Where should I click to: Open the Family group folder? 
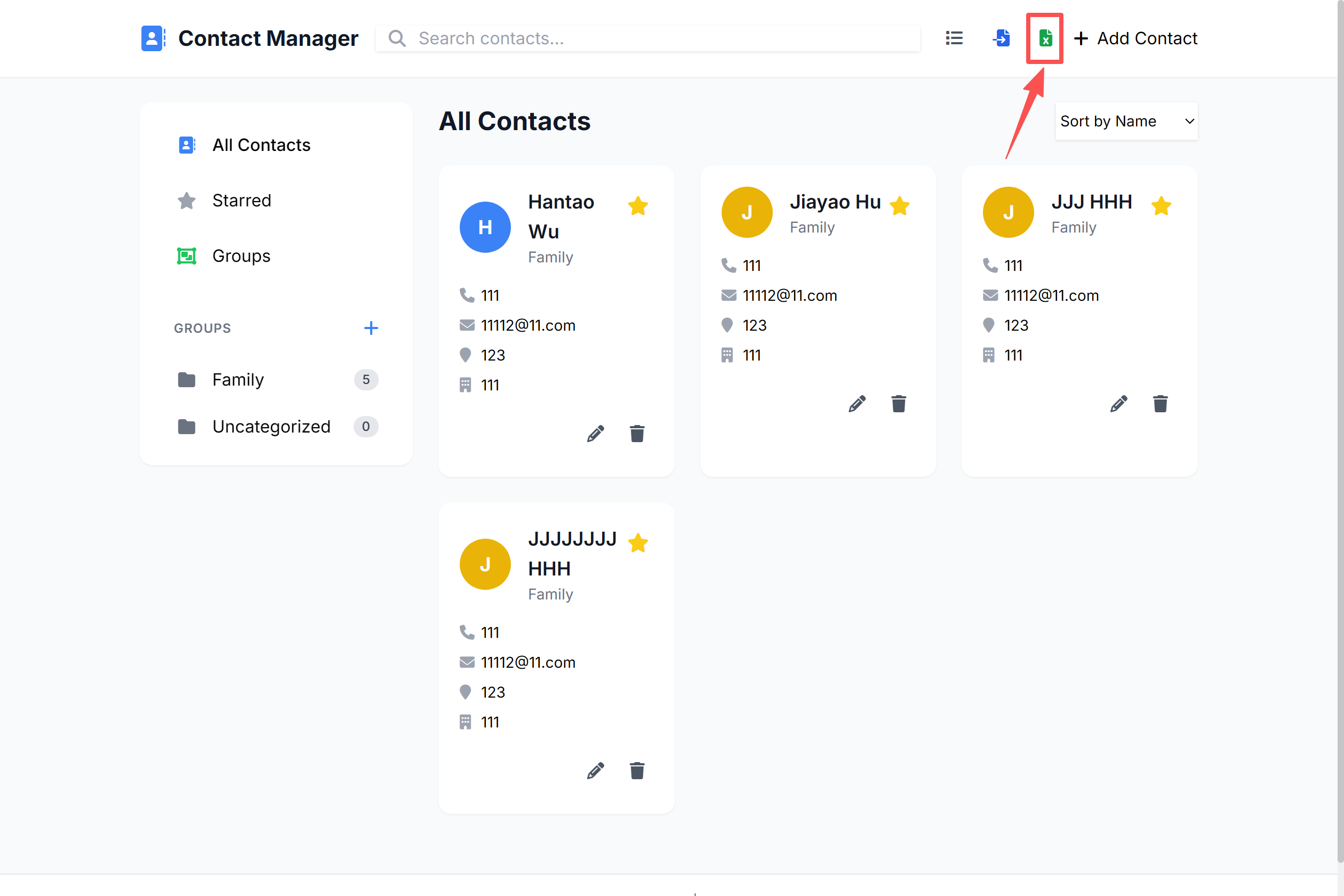click(x=238, y=379)
